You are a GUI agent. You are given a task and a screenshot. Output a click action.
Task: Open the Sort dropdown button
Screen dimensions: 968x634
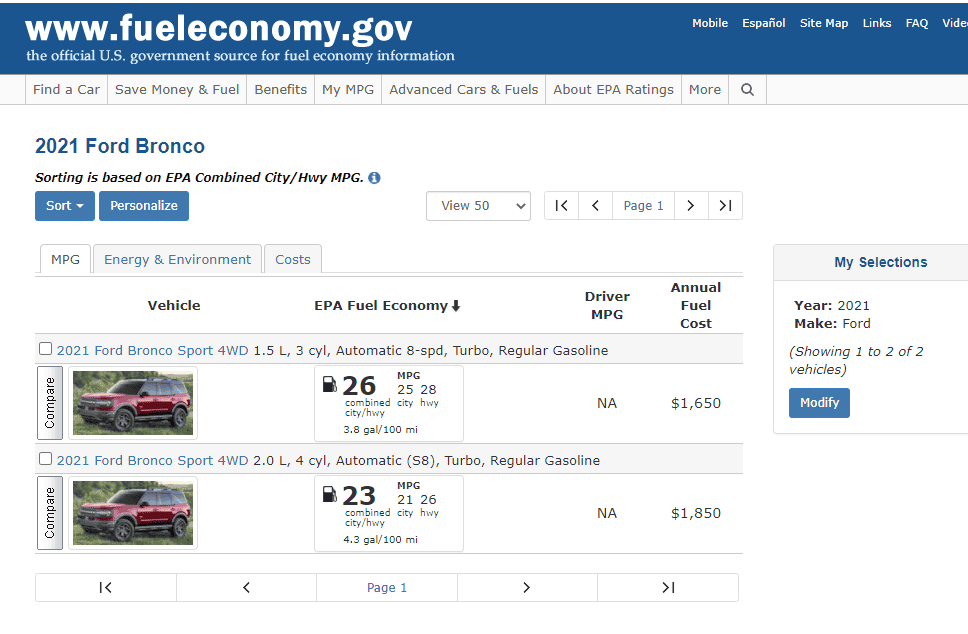point(65,206)
